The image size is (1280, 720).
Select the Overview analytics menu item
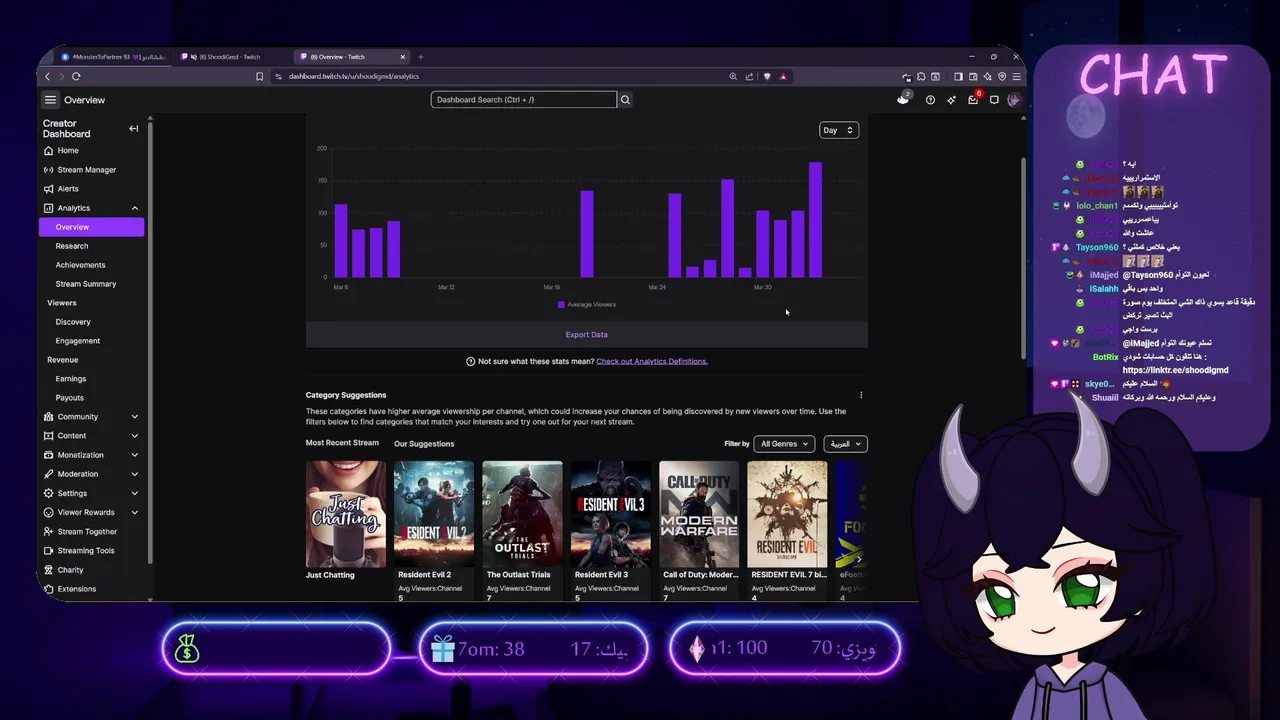(92, 227)
